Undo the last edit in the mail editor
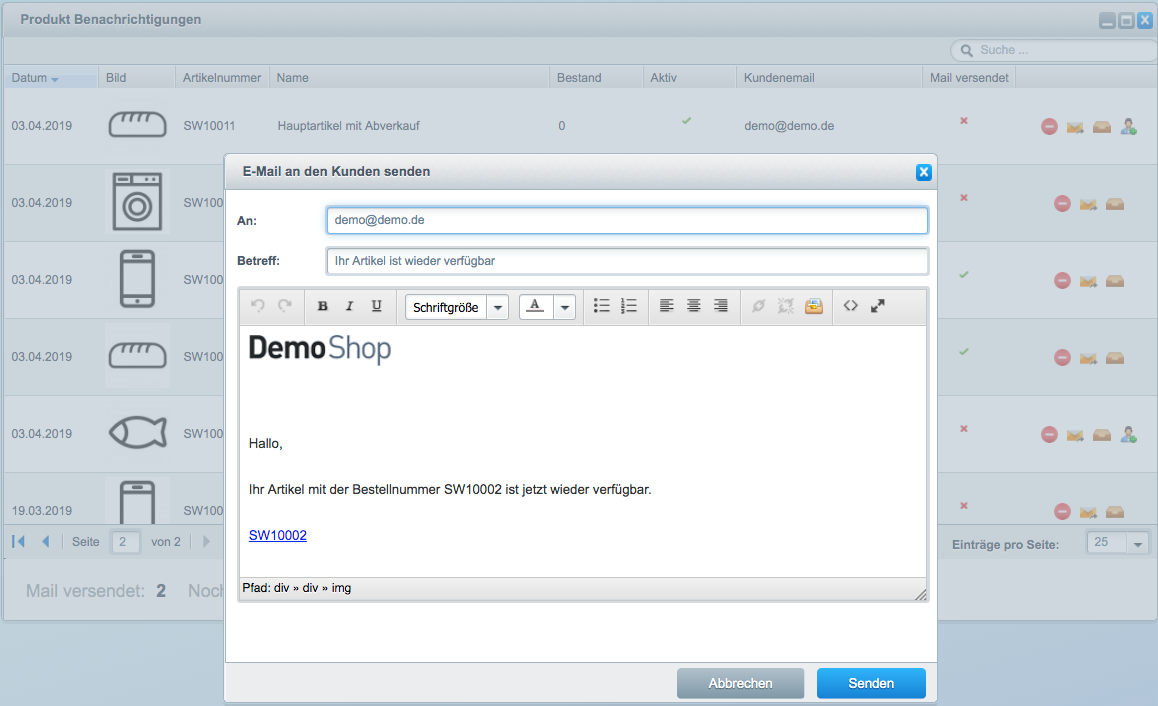The width and height of the screenshot is (1158, 706). (258, 306)
